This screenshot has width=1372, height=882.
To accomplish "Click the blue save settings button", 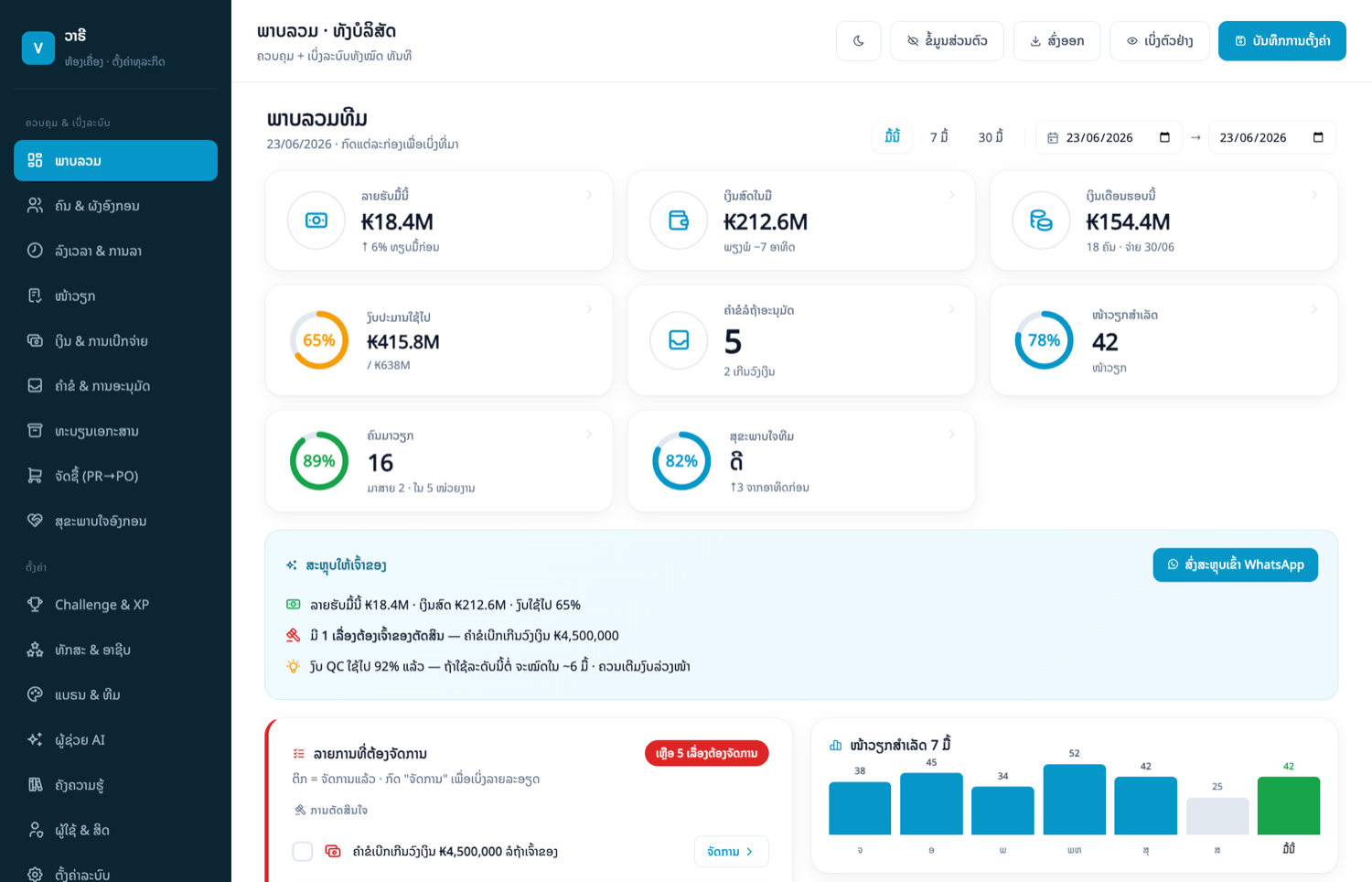I will (x=1281, y=41).
